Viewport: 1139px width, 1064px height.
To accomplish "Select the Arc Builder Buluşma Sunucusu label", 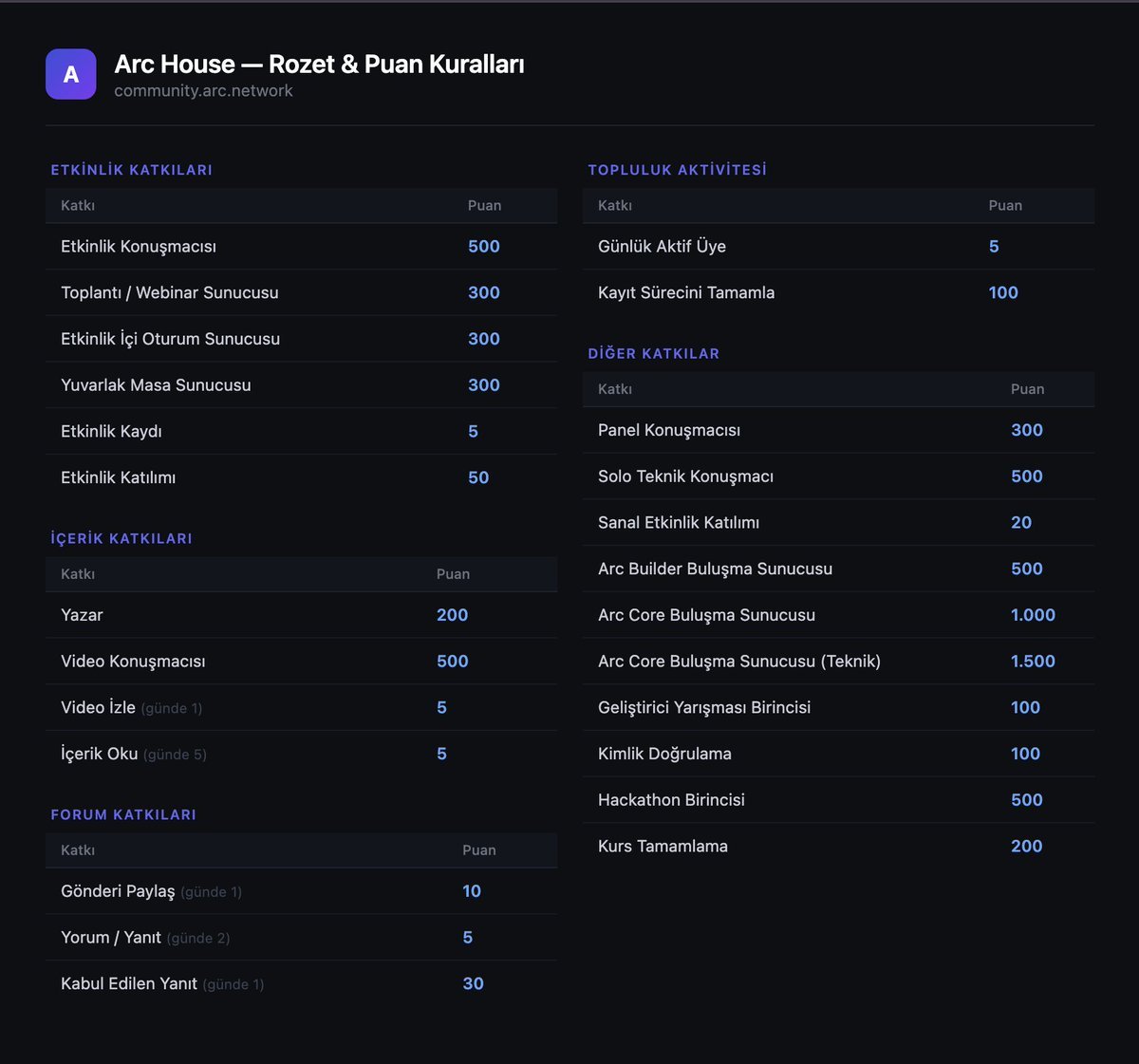I will [715, 569].
